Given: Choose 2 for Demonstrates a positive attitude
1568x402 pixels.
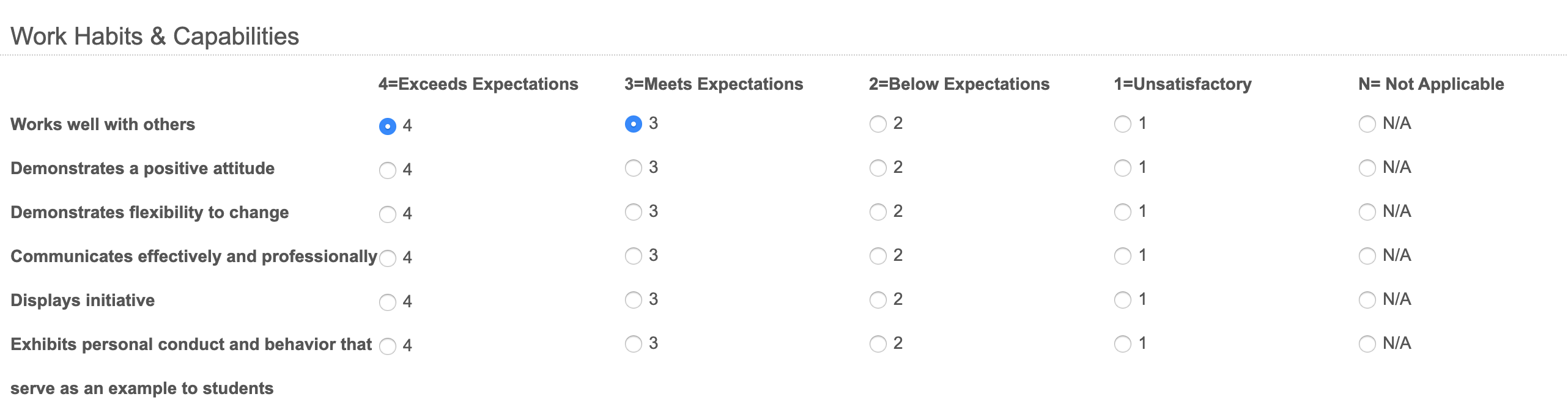Looking at the screenshot, I should tap(878, 168).
